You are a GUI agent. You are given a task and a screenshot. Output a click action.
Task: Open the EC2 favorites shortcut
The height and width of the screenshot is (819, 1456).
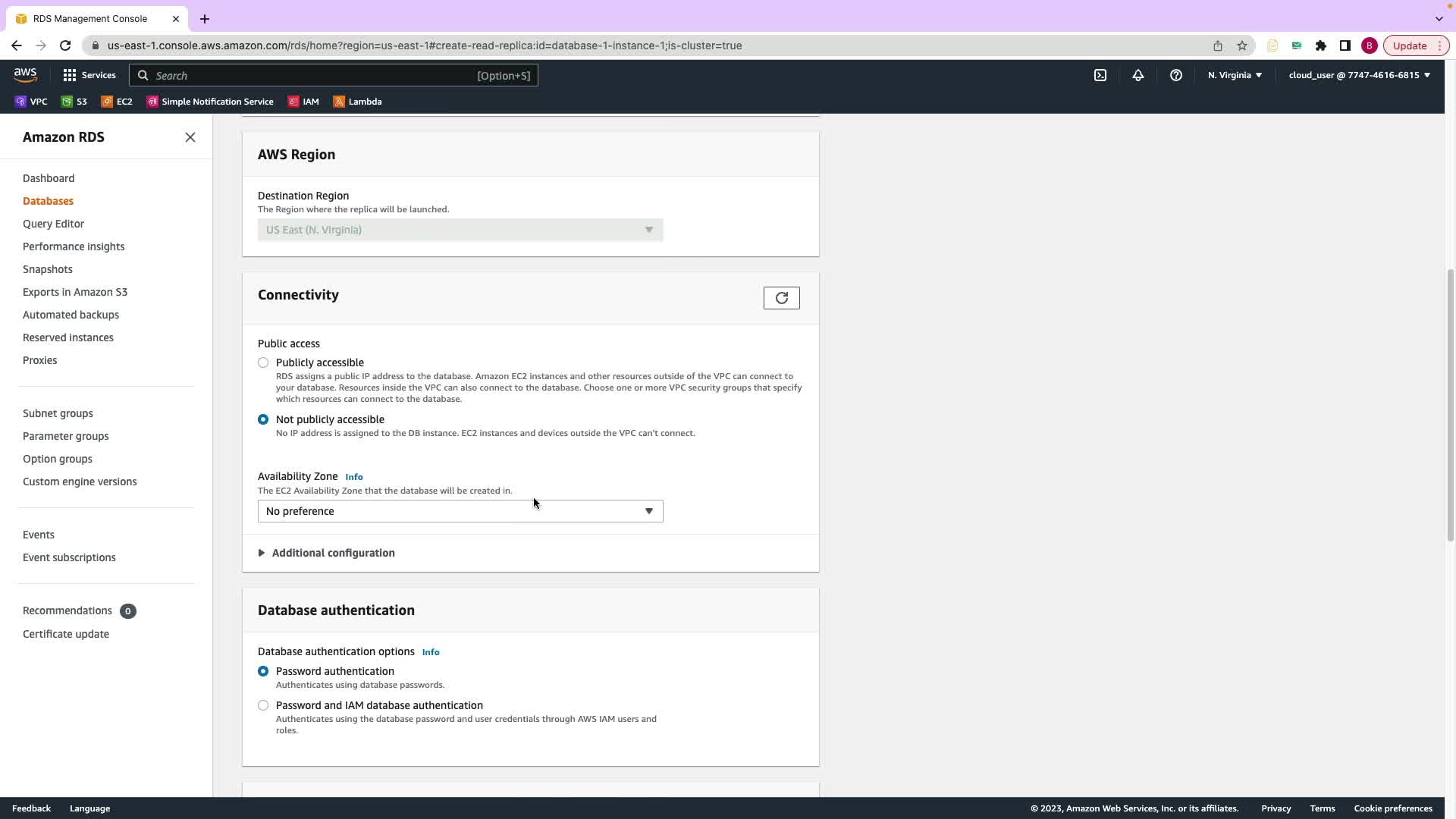[117, 102]
